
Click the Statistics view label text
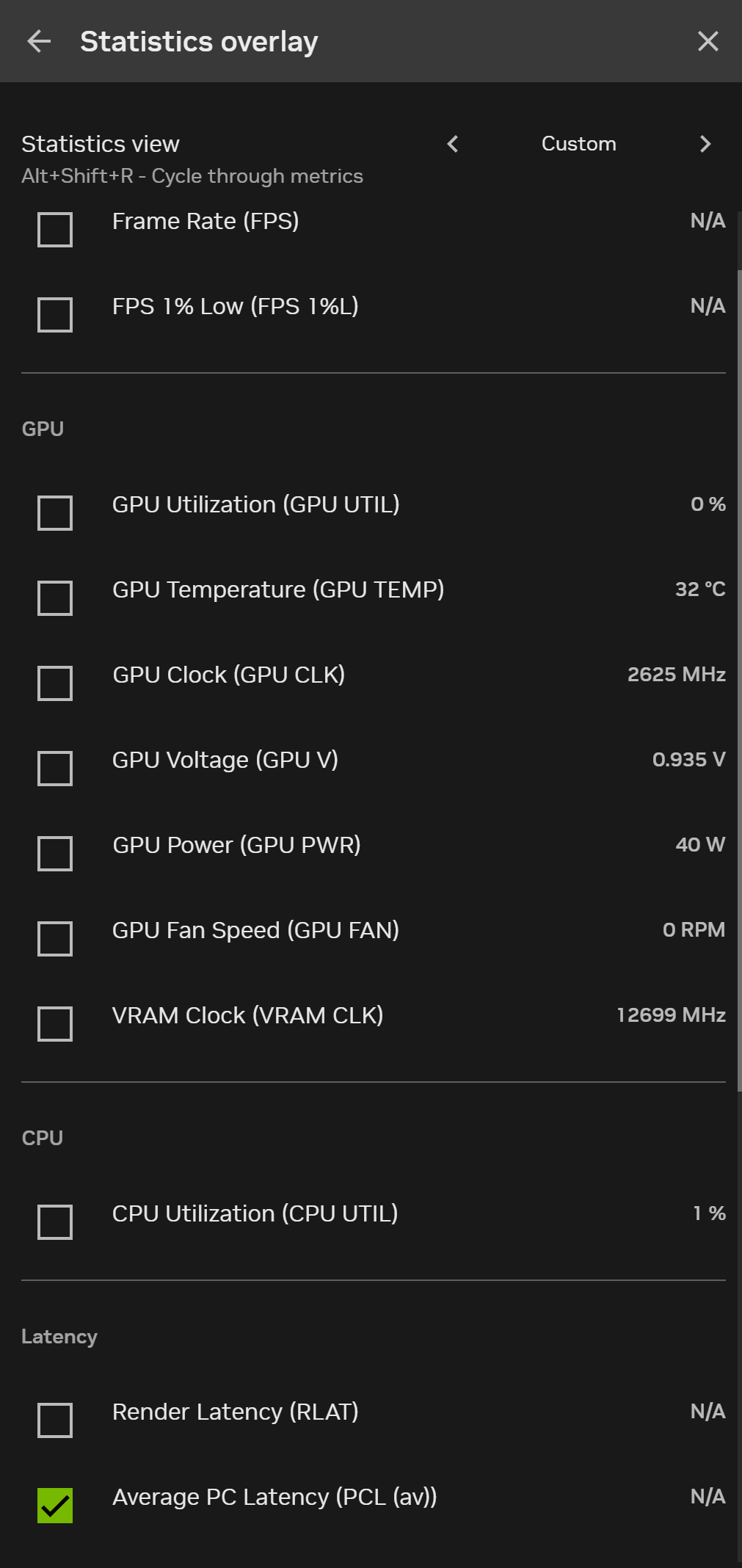(101, 144)
